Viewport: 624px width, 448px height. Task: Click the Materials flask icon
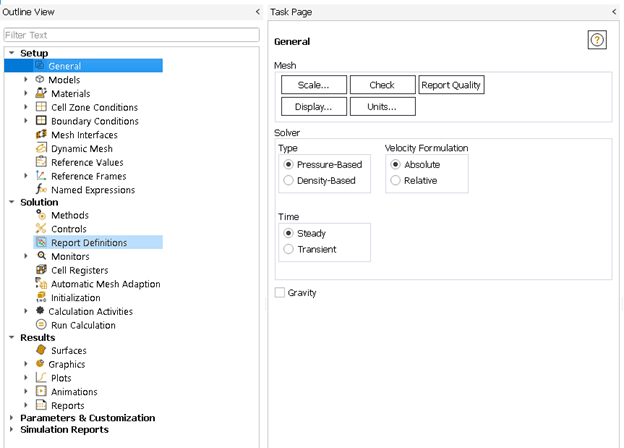click(x=41, y=93)
